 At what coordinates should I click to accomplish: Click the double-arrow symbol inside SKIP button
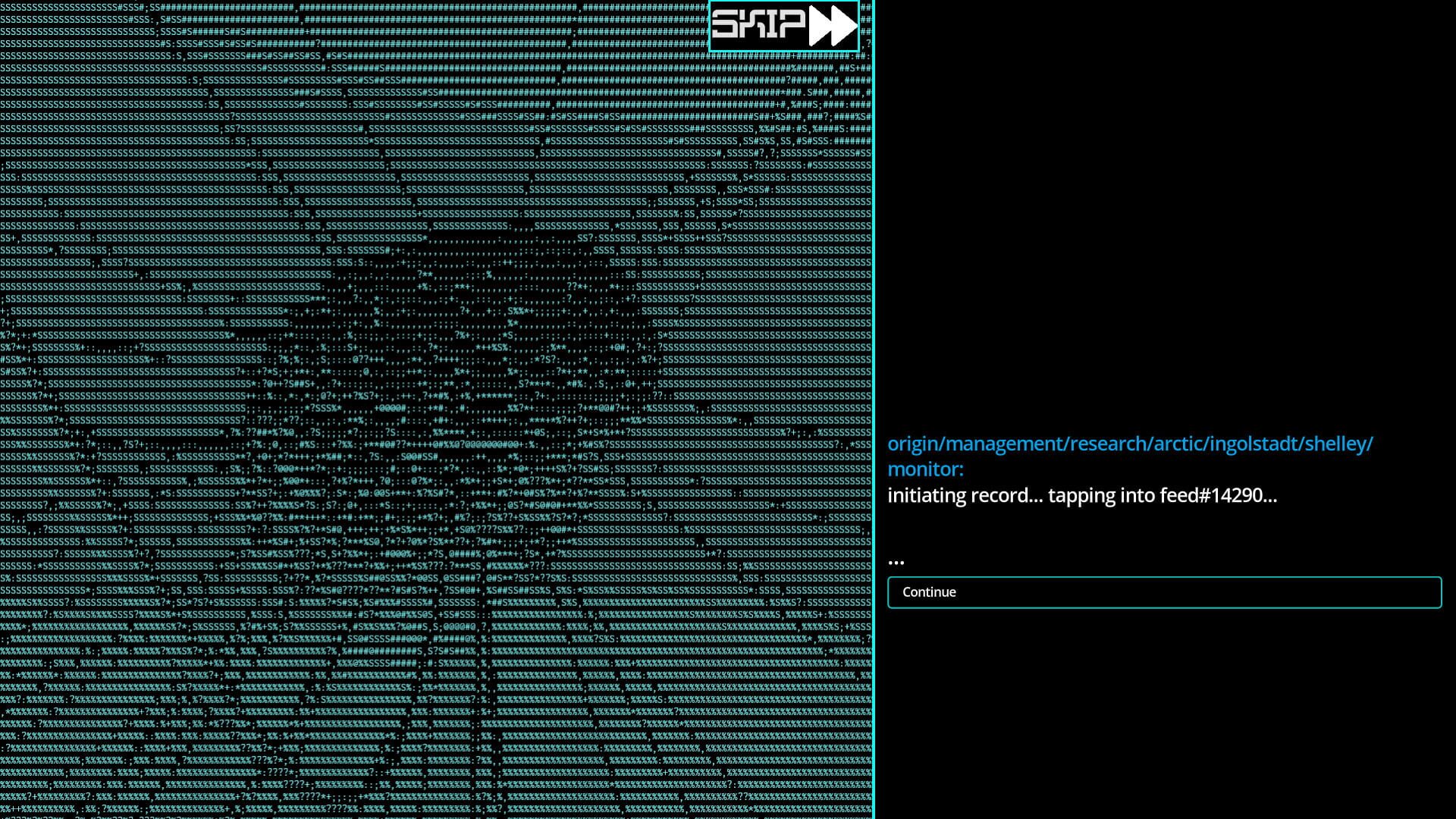pos(835,25)
